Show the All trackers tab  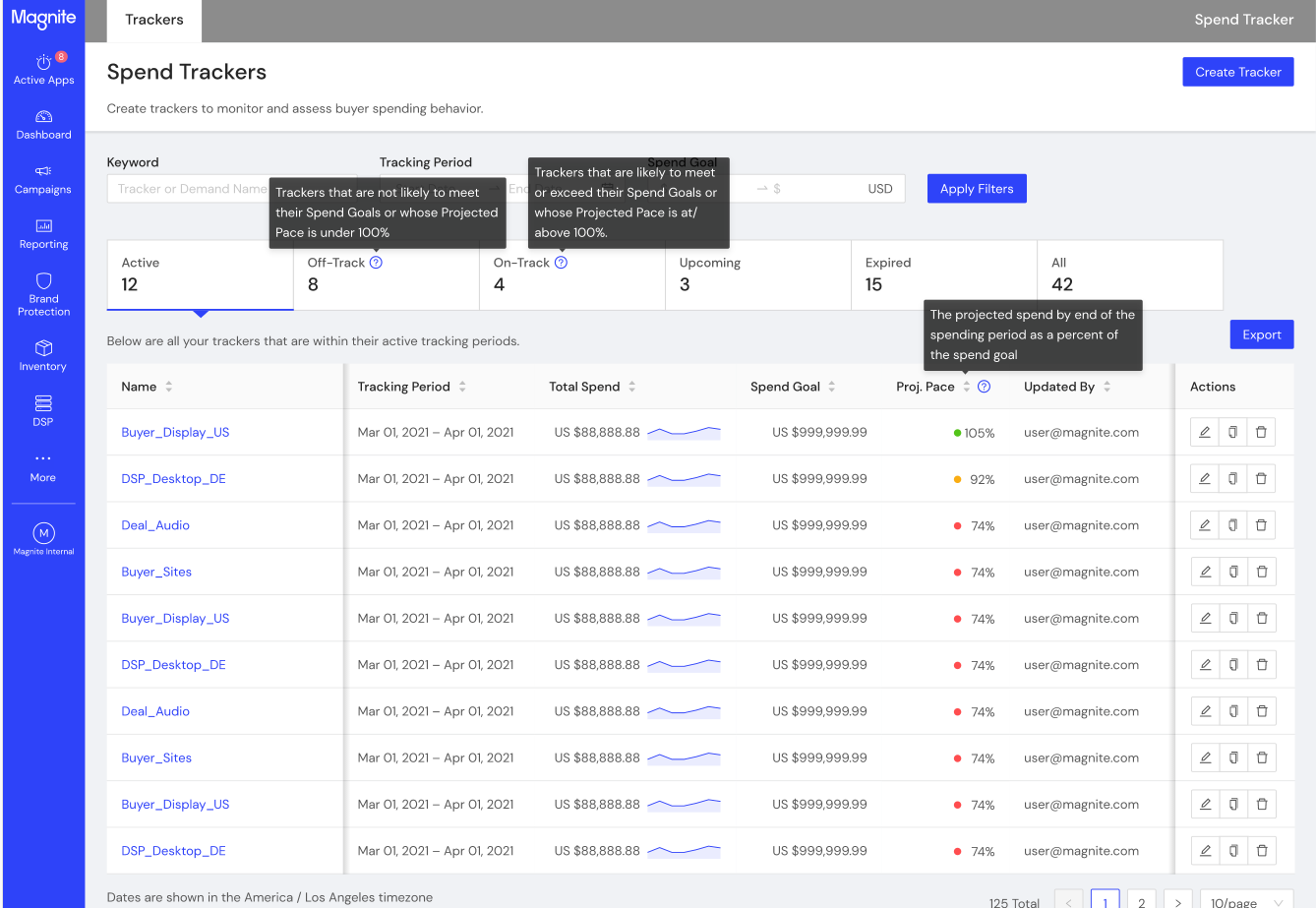pyautogui.click(x=1130, y=274)
